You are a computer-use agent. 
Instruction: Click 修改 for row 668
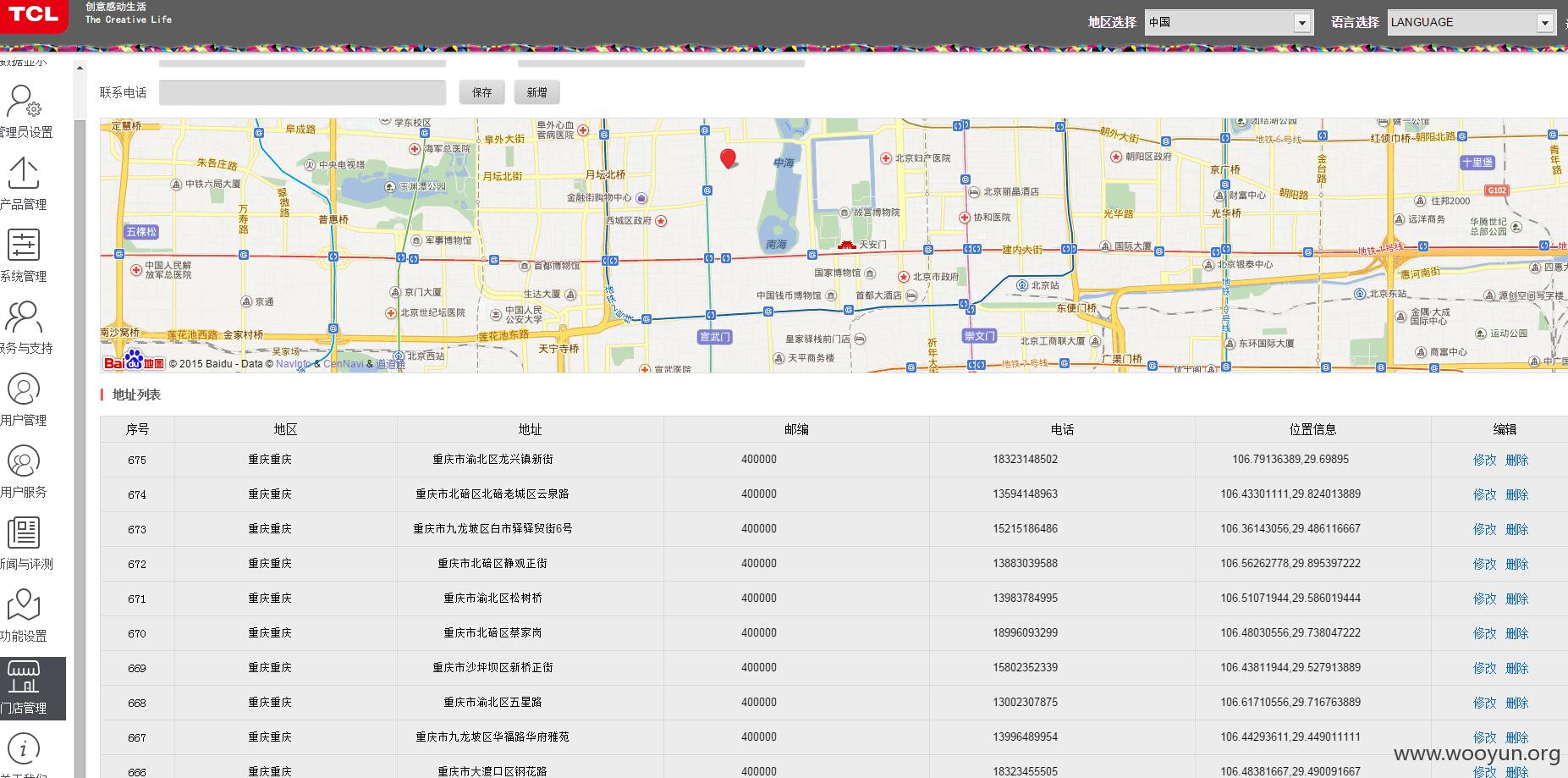point(1485,703)
